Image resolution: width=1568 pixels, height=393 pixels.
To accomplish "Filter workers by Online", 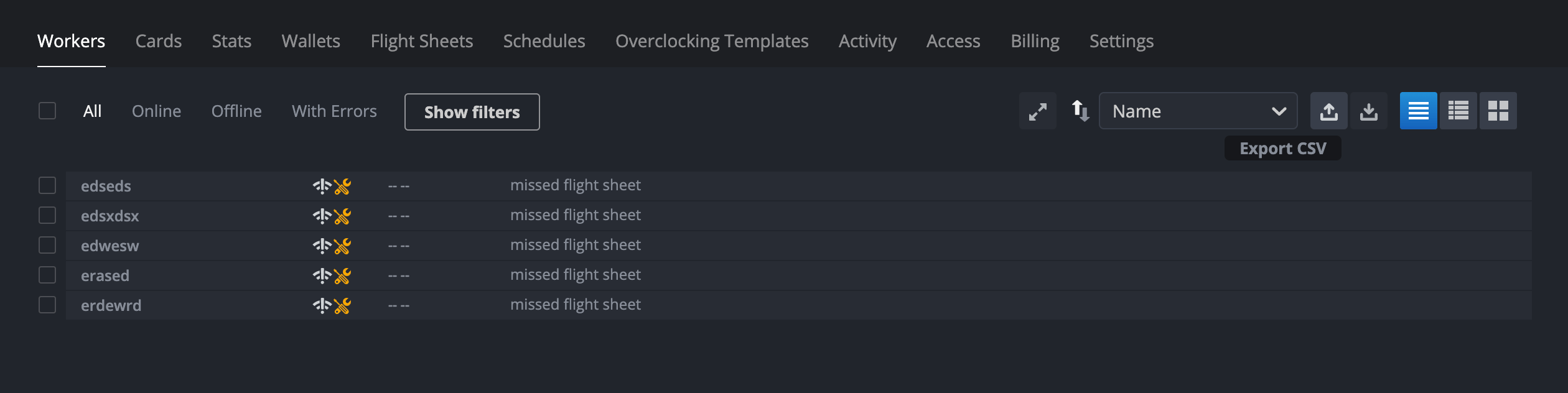I will (156, 111).
